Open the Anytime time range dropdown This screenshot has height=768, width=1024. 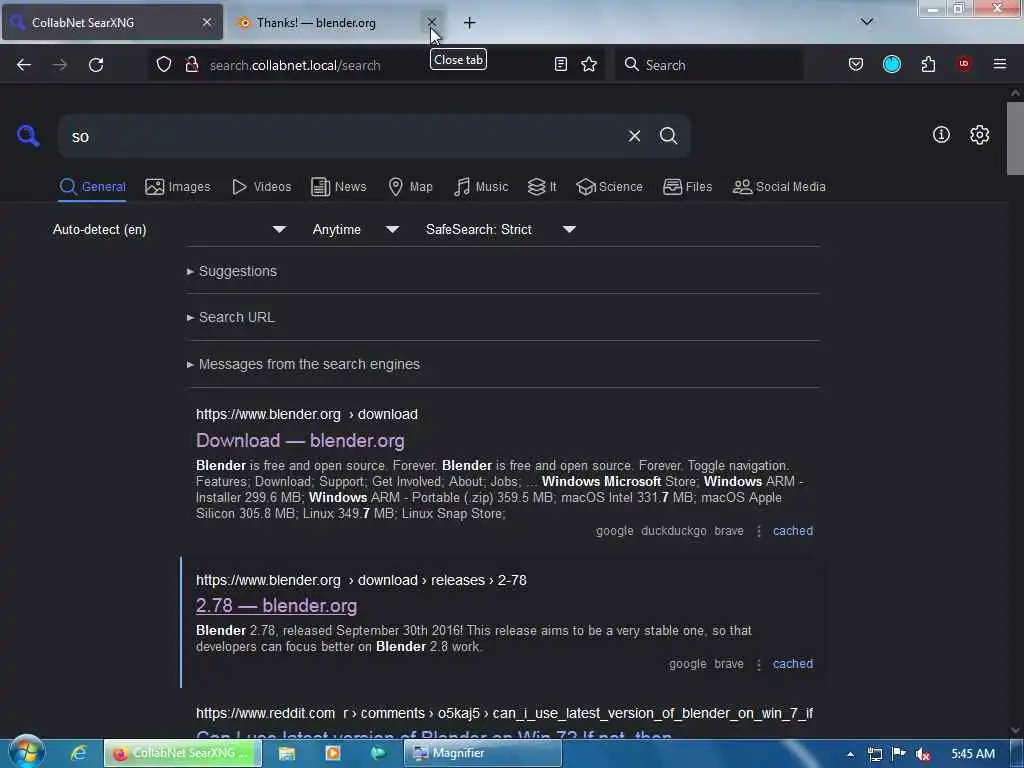(355, 229)
